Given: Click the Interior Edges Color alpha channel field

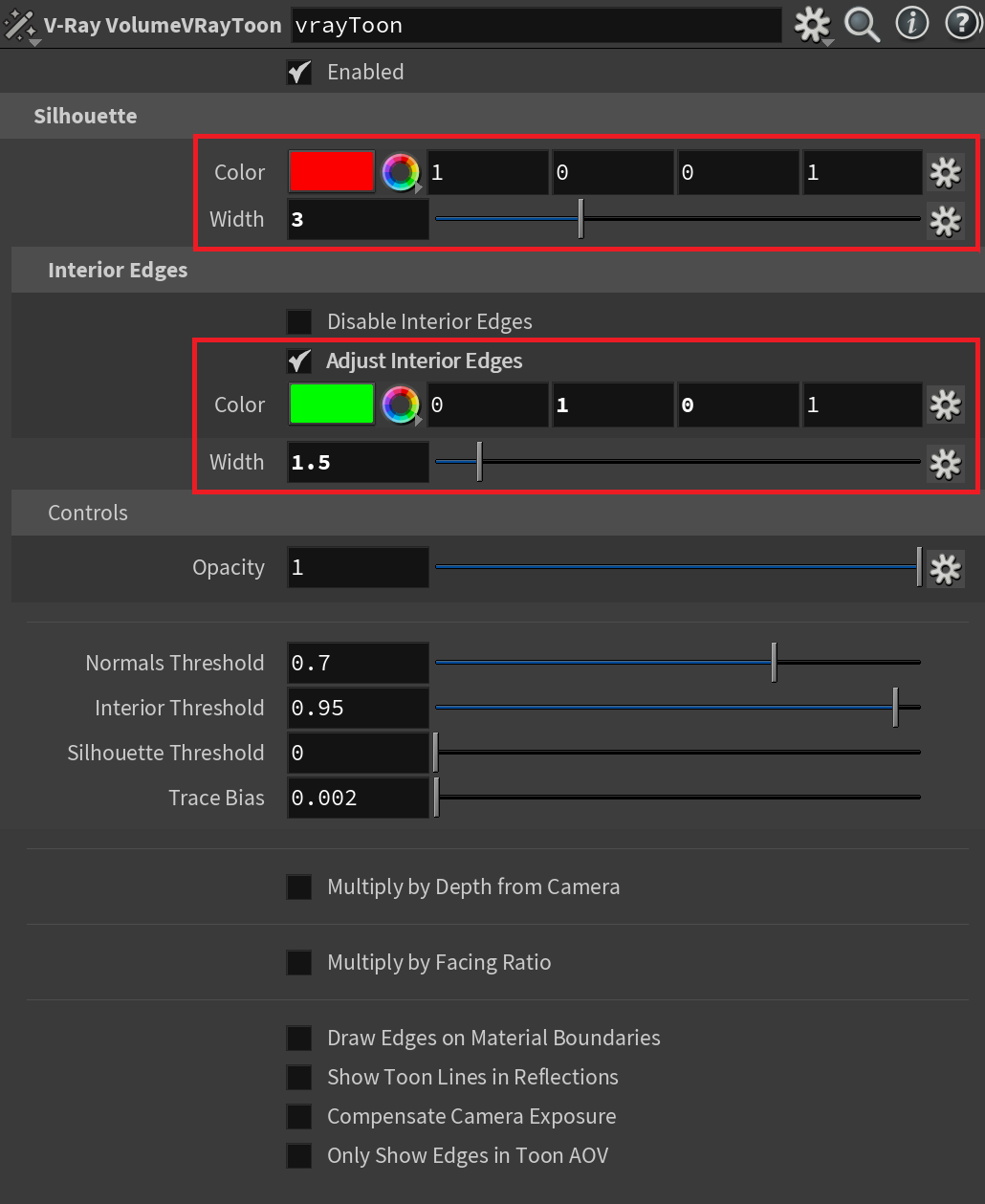Looking at the screenshot, I should 864,405.
